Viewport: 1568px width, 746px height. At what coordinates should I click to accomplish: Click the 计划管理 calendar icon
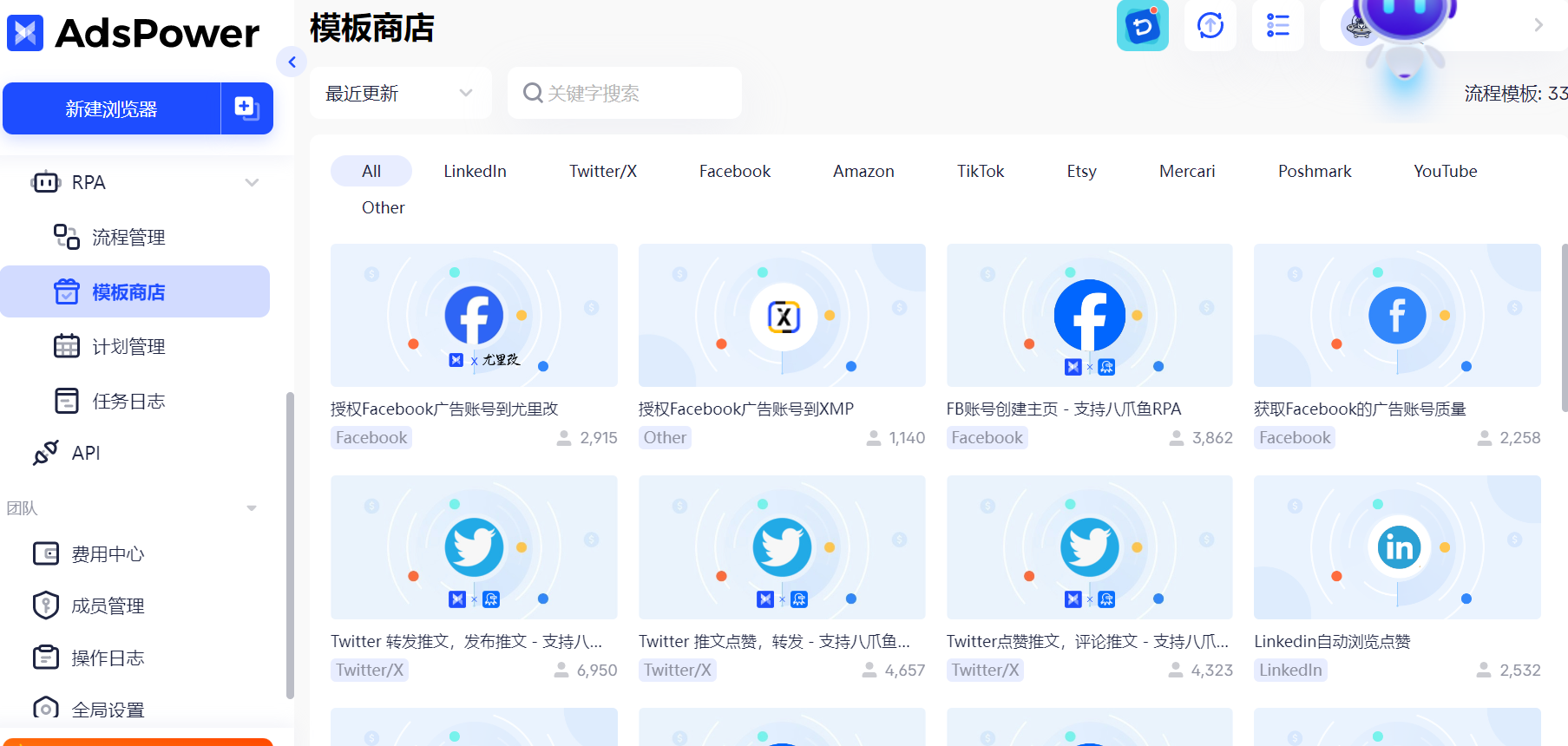(x=67, y=346)
